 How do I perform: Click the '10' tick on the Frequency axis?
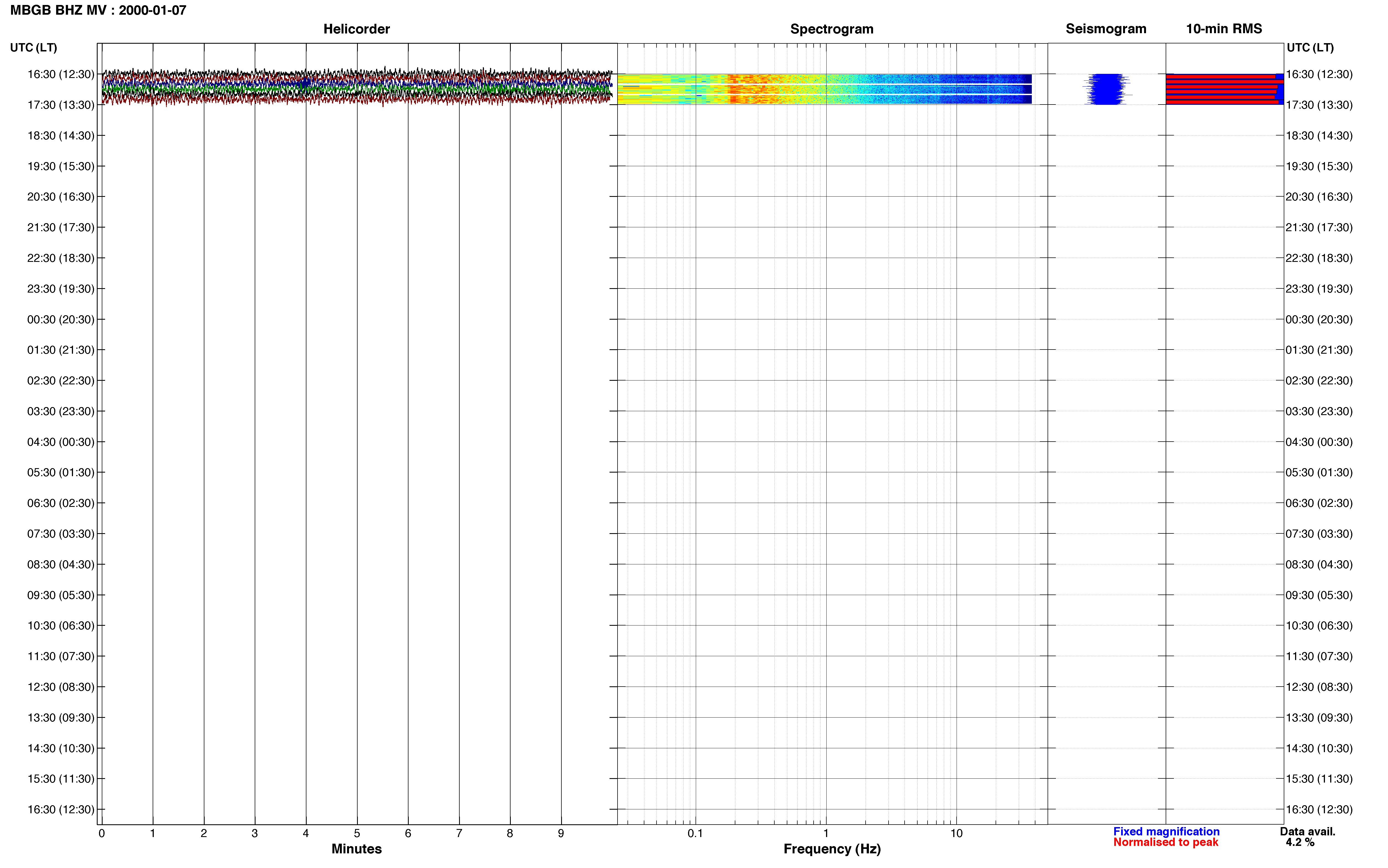pos(956,833)
